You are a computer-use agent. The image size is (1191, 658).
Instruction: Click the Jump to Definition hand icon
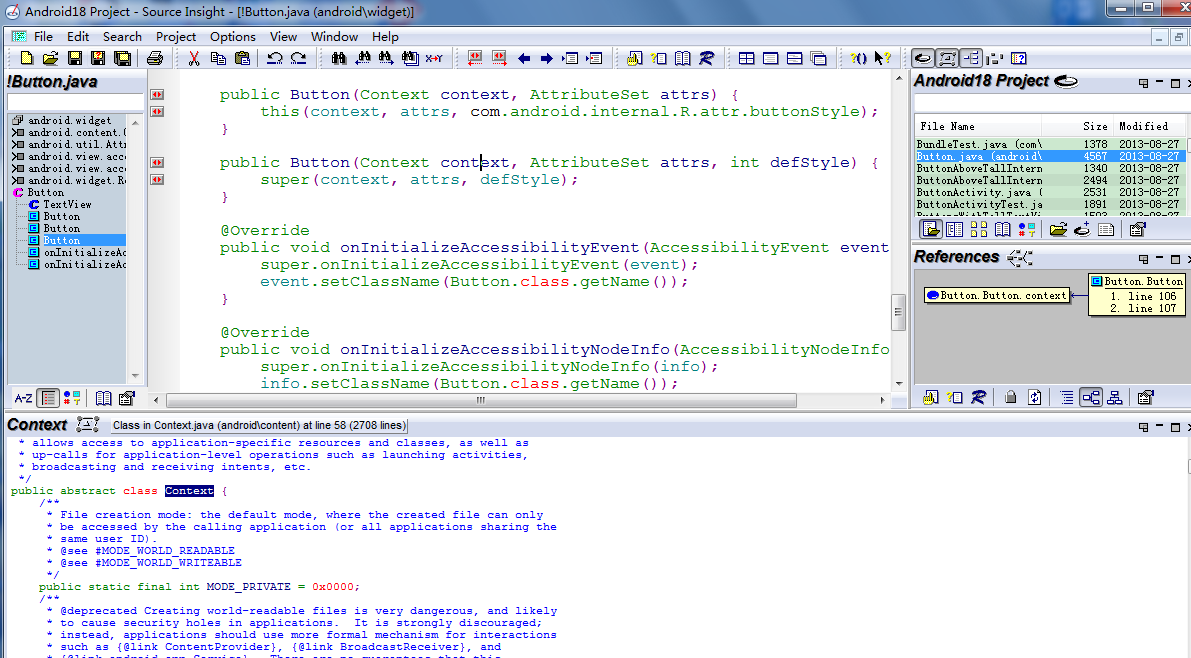(634, 59)
